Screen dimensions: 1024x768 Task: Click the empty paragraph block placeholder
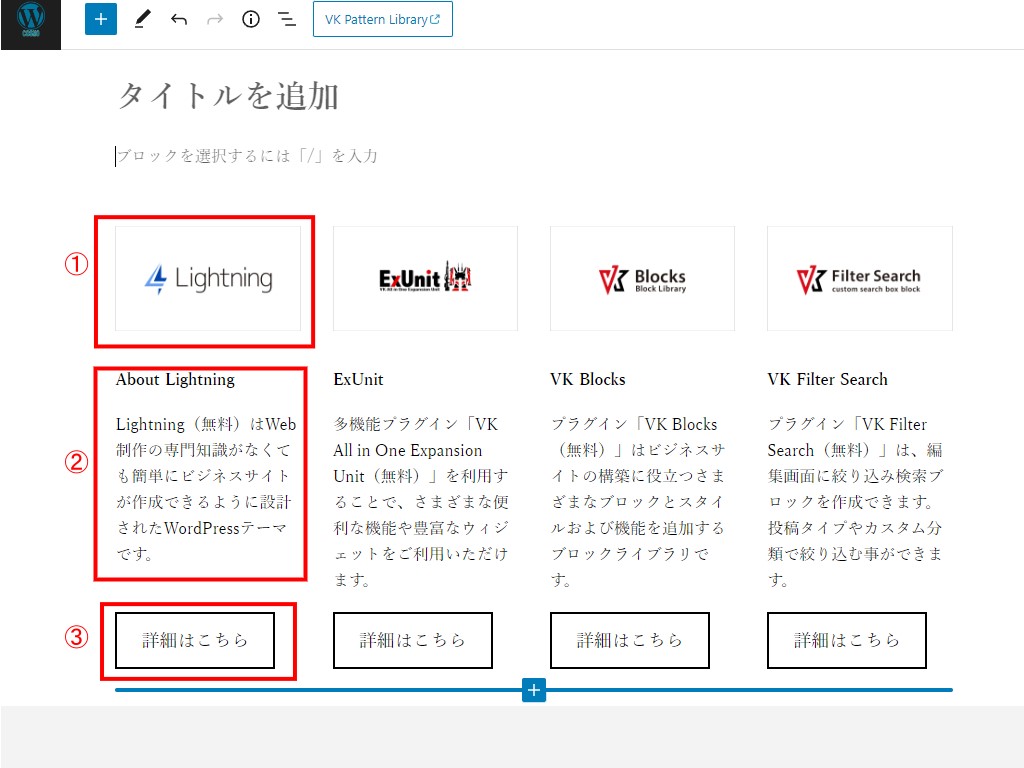247,156
